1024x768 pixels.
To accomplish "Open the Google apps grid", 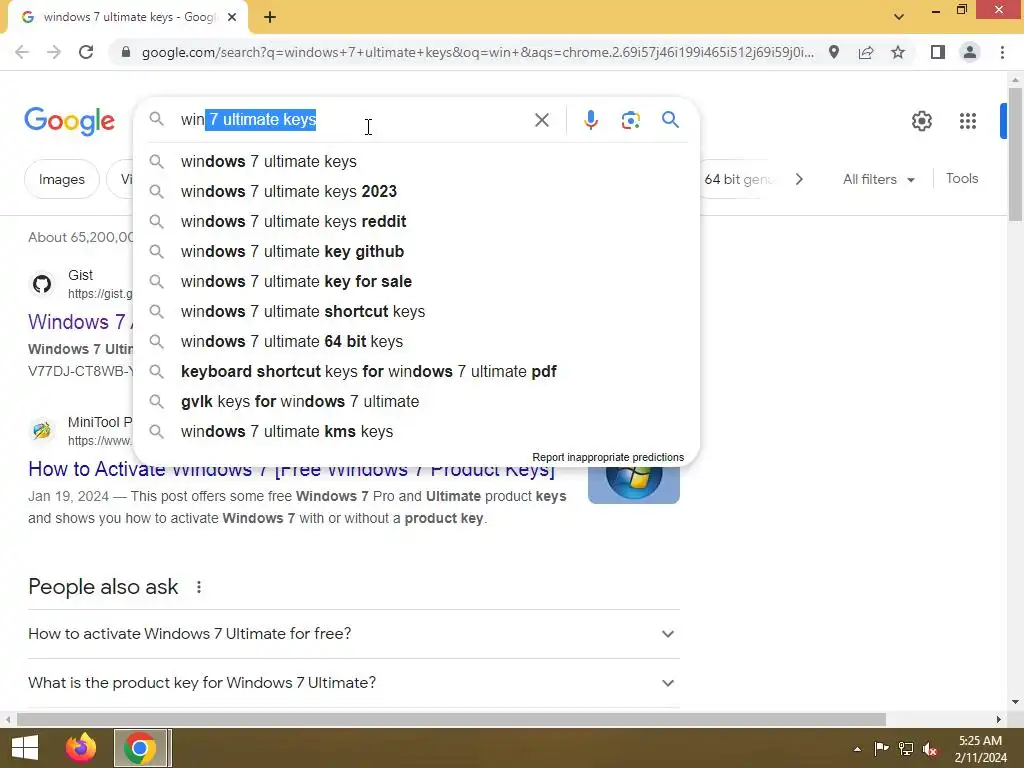I will (x=967, y=121).
